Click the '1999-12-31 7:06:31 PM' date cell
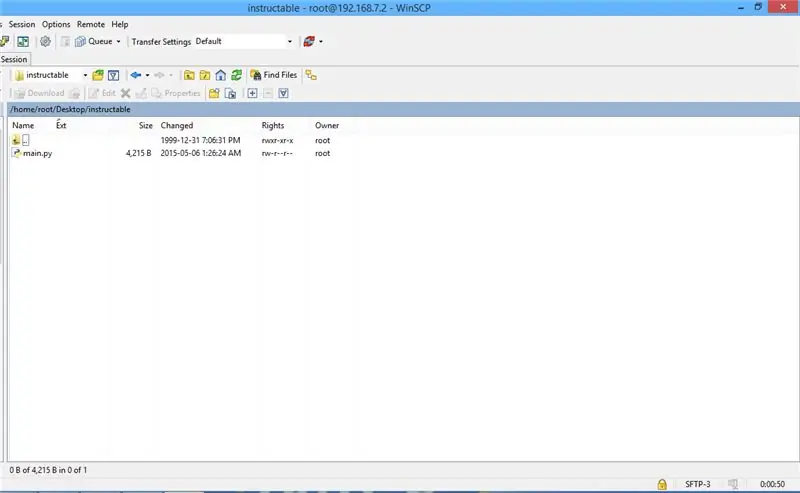Screen dimensions: 800x493 click(200, 140)
